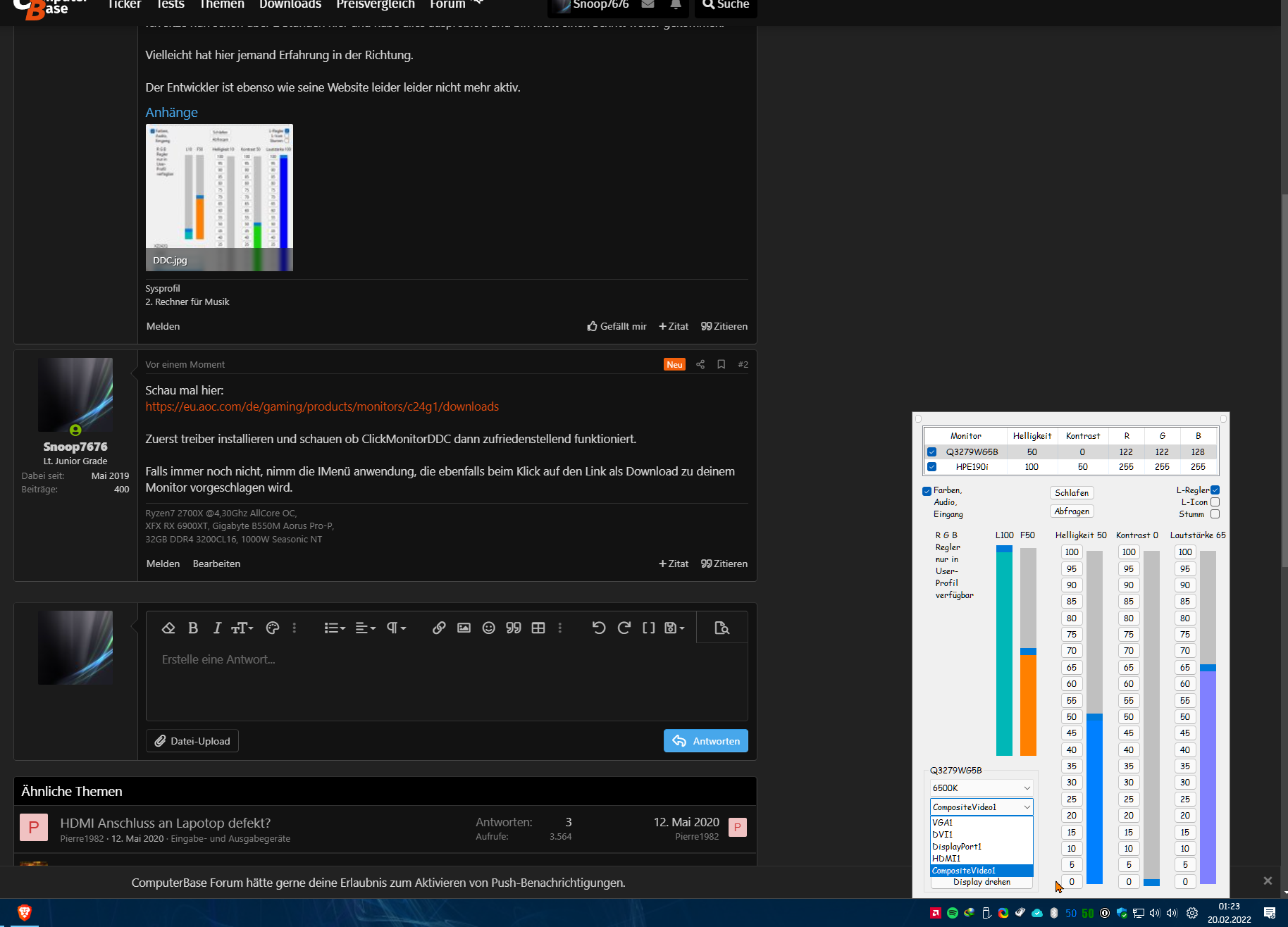Choose the highlighted CompositeVideo1 list entry
Screen dimensions: 1288x927
[x=982, y=871]
